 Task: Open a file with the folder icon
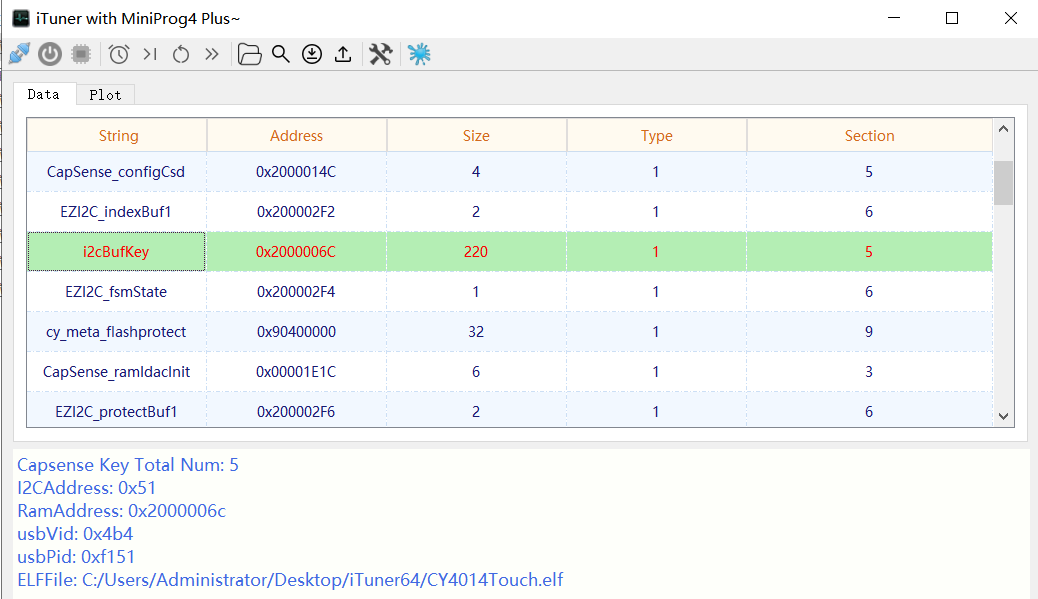click(x=250, y=54)
